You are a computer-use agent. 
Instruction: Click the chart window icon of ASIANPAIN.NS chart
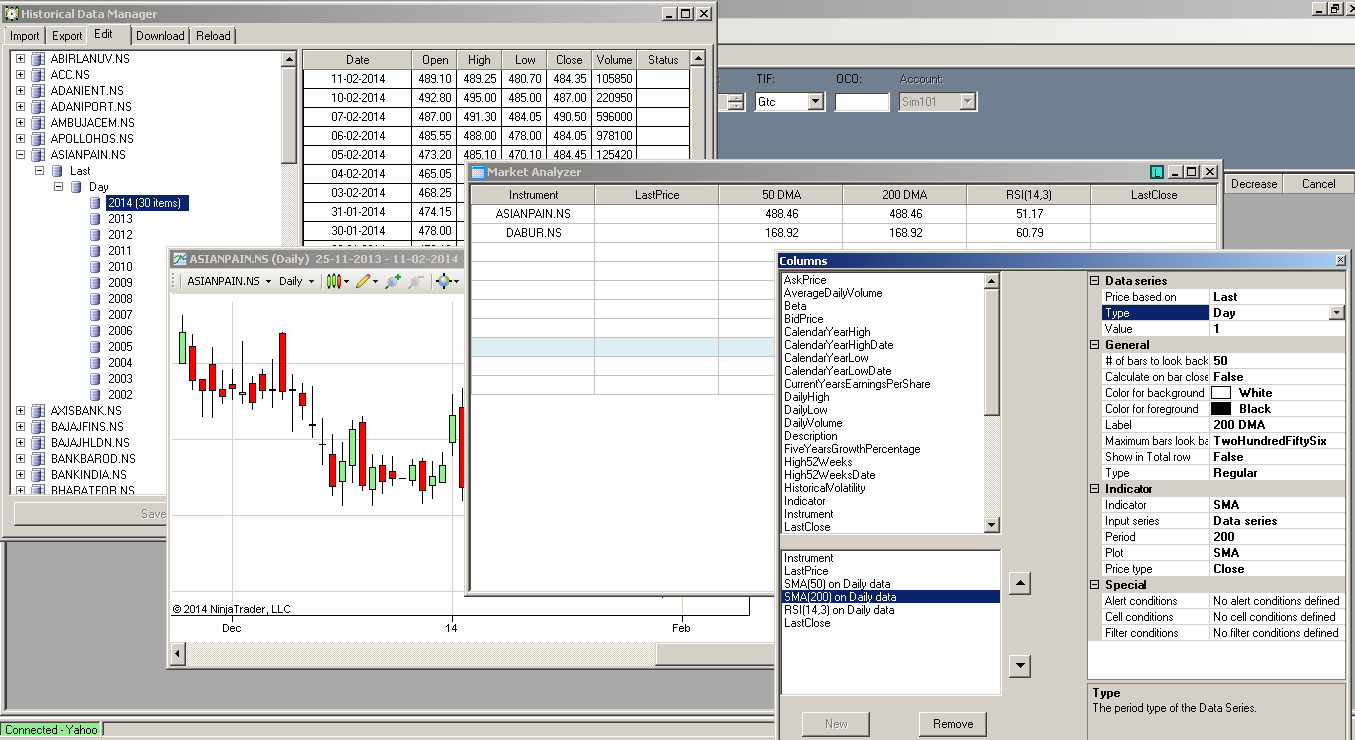point(180,258)
